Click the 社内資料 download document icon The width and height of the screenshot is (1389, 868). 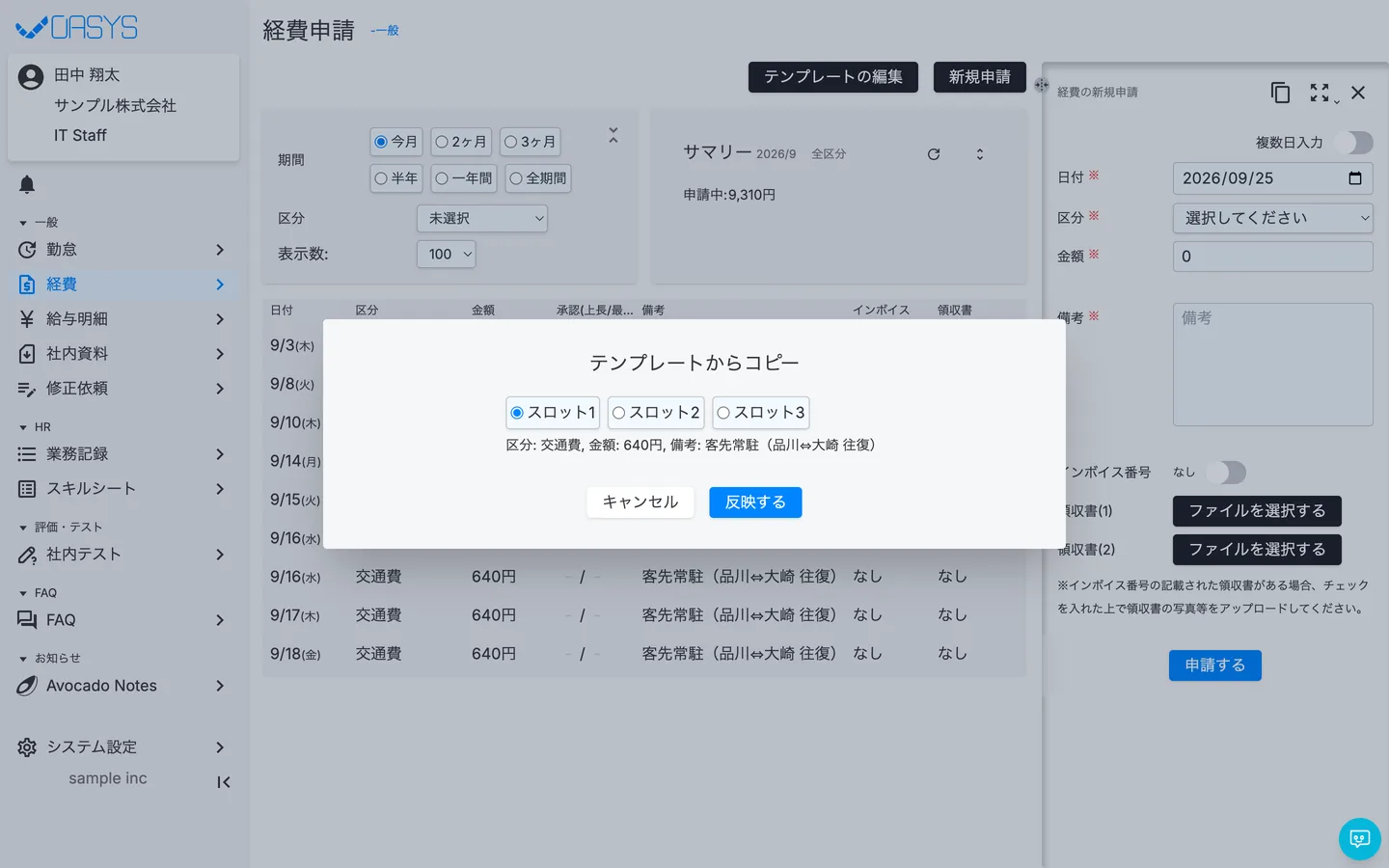pyautogui.click(x=27, y=354)
